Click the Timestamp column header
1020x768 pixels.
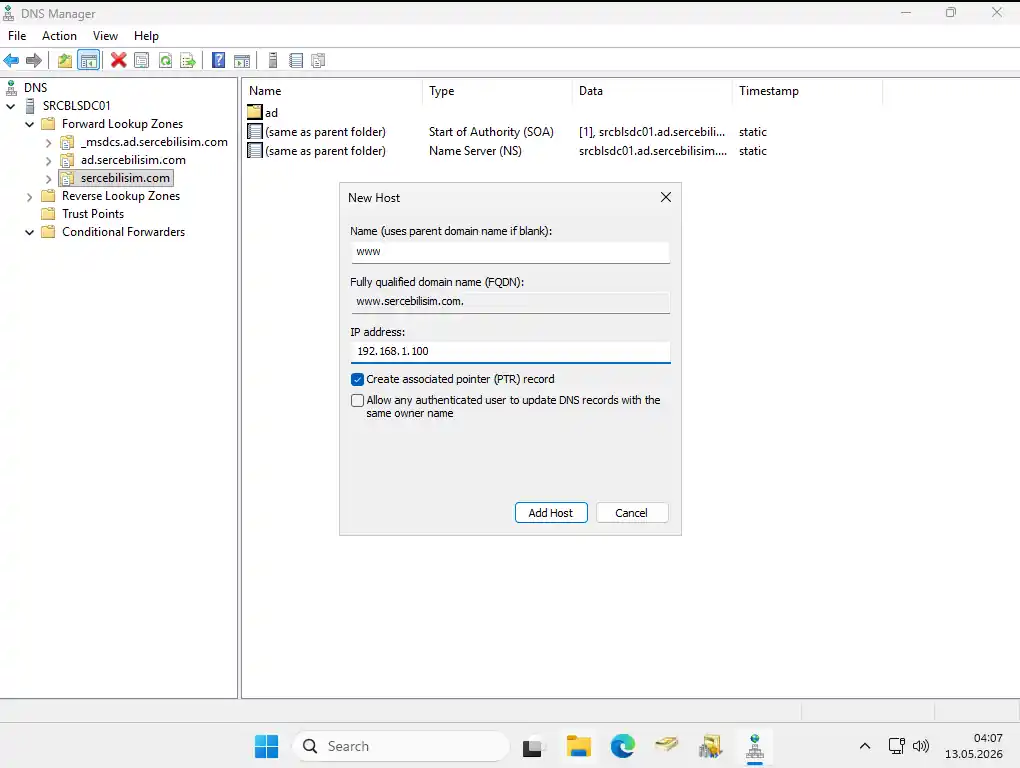point(807,91)
